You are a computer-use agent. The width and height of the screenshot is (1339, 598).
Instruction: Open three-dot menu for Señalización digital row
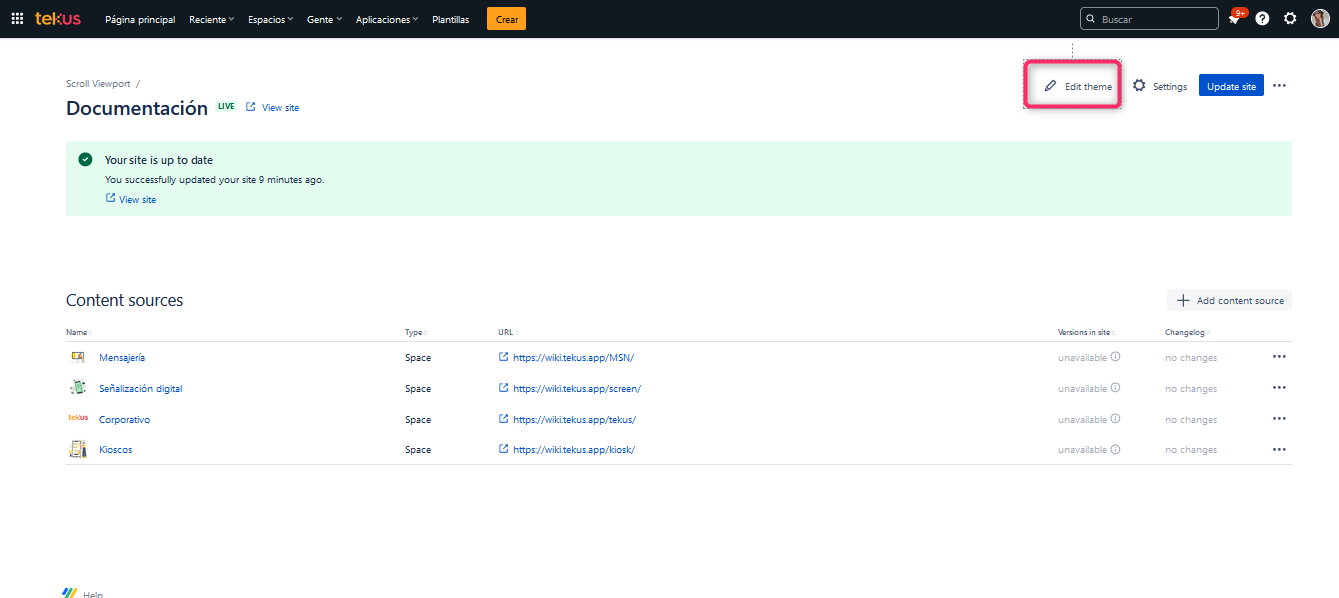[1279, 388]
